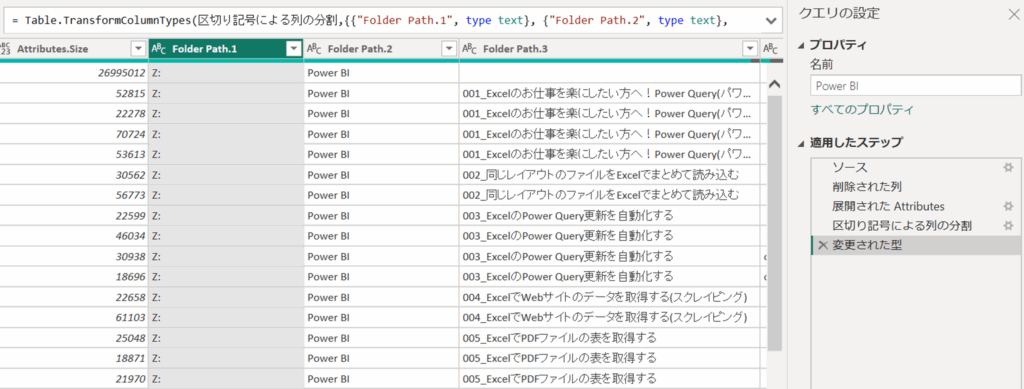Change Attributes.Size data type icon
The height and width of the screenshot is (389, 1024).
click(x=5, y=49)
